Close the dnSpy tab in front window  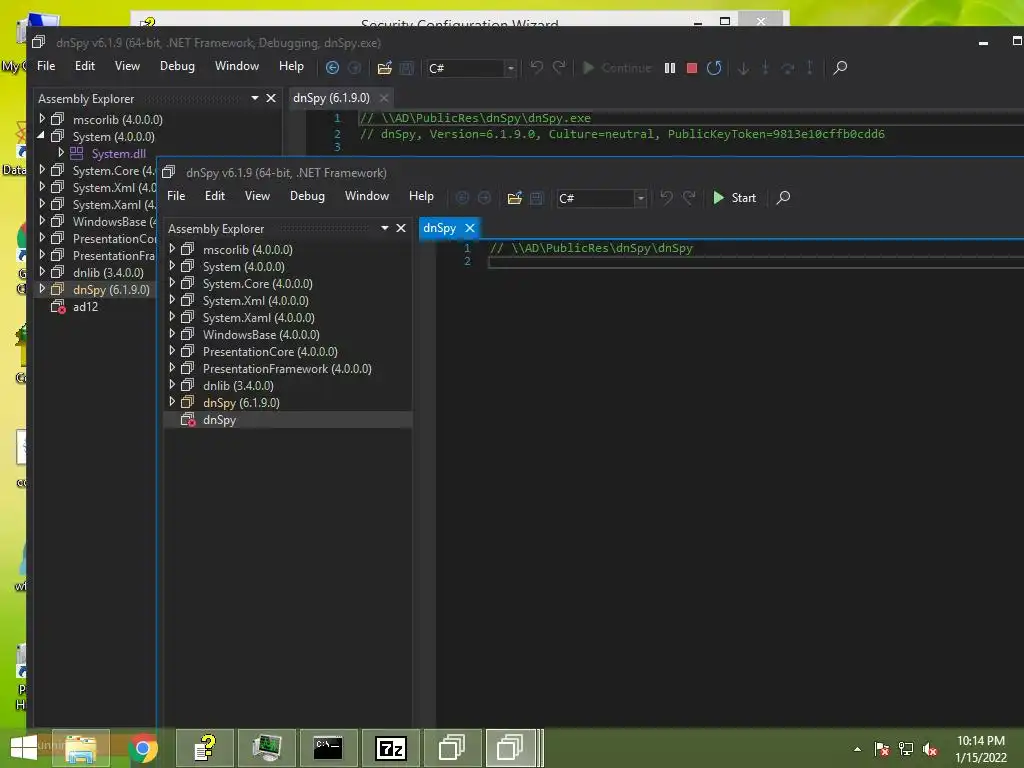(470, 228)
